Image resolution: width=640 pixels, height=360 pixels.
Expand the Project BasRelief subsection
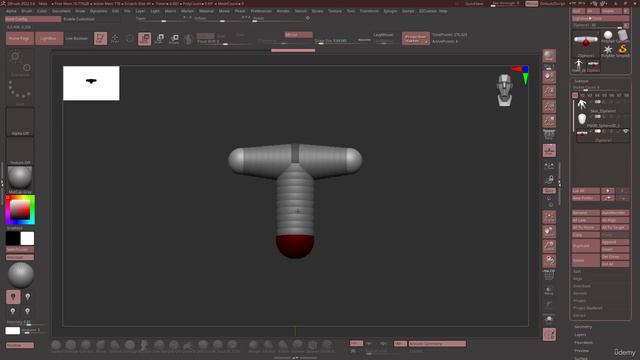[x=588, y=308]
